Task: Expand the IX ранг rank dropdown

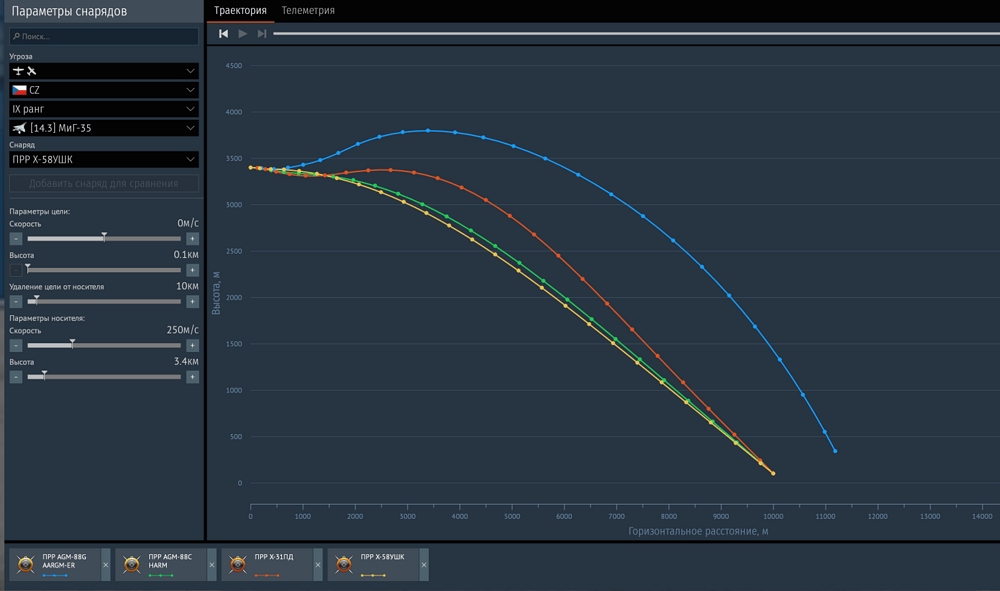Action: 104,109
